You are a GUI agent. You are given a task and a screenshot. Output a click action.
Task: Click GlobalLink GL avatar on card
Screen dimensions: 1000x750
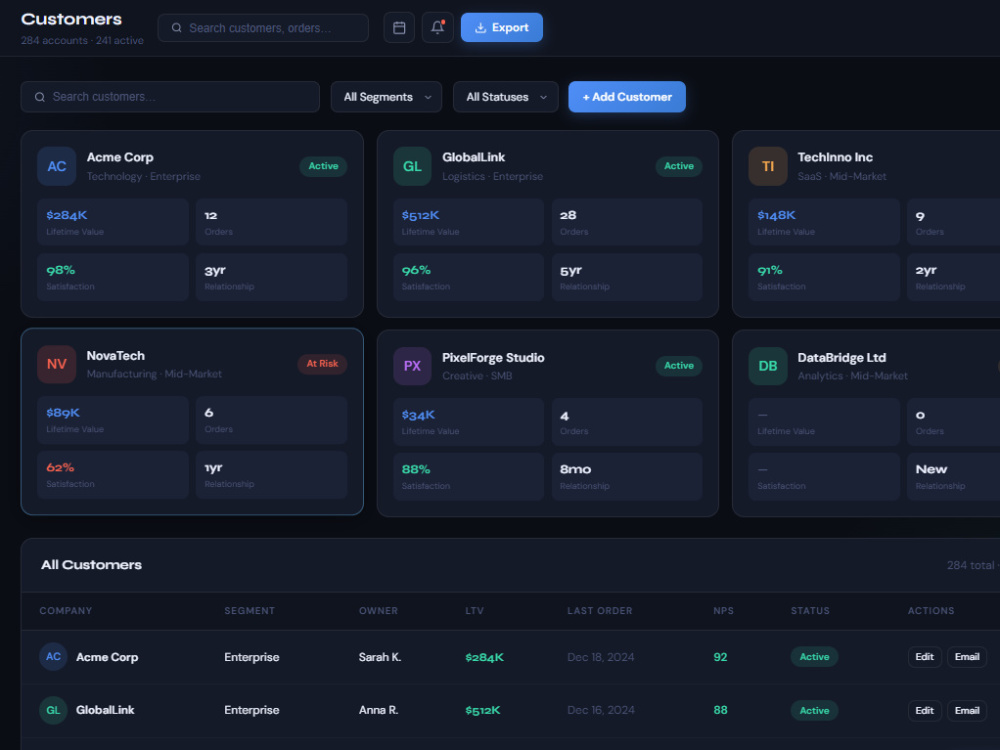412,166
